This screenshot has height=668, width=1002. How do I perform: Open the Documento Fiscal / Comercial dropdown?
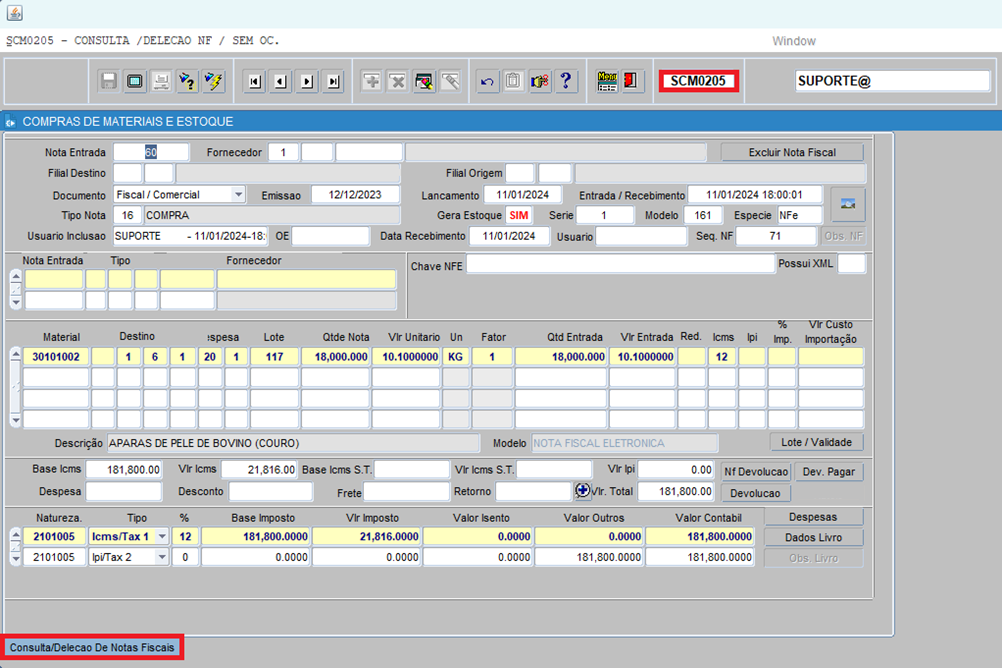(238, 194)
